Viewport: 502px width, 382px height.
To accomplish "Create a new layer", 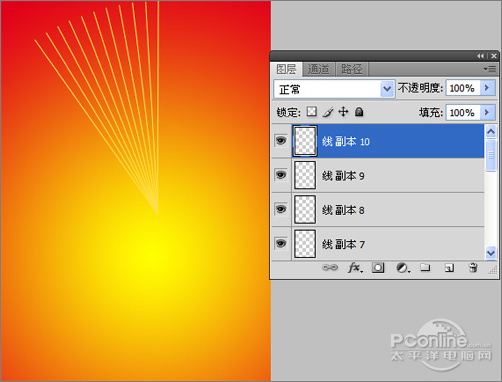I will pyautogui.click(x=449, y=268).
